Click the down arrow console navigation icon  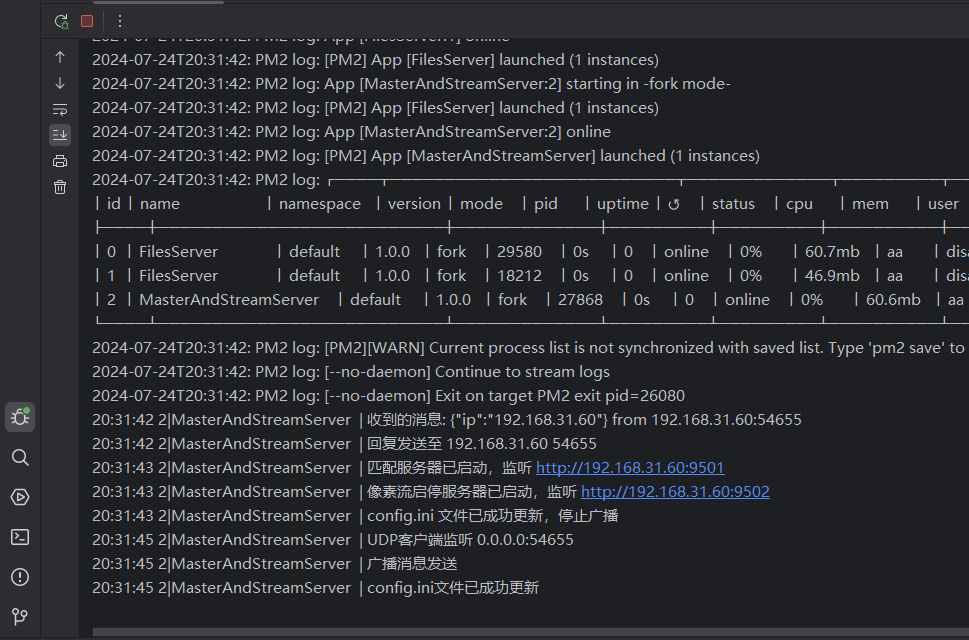point(60,83)
